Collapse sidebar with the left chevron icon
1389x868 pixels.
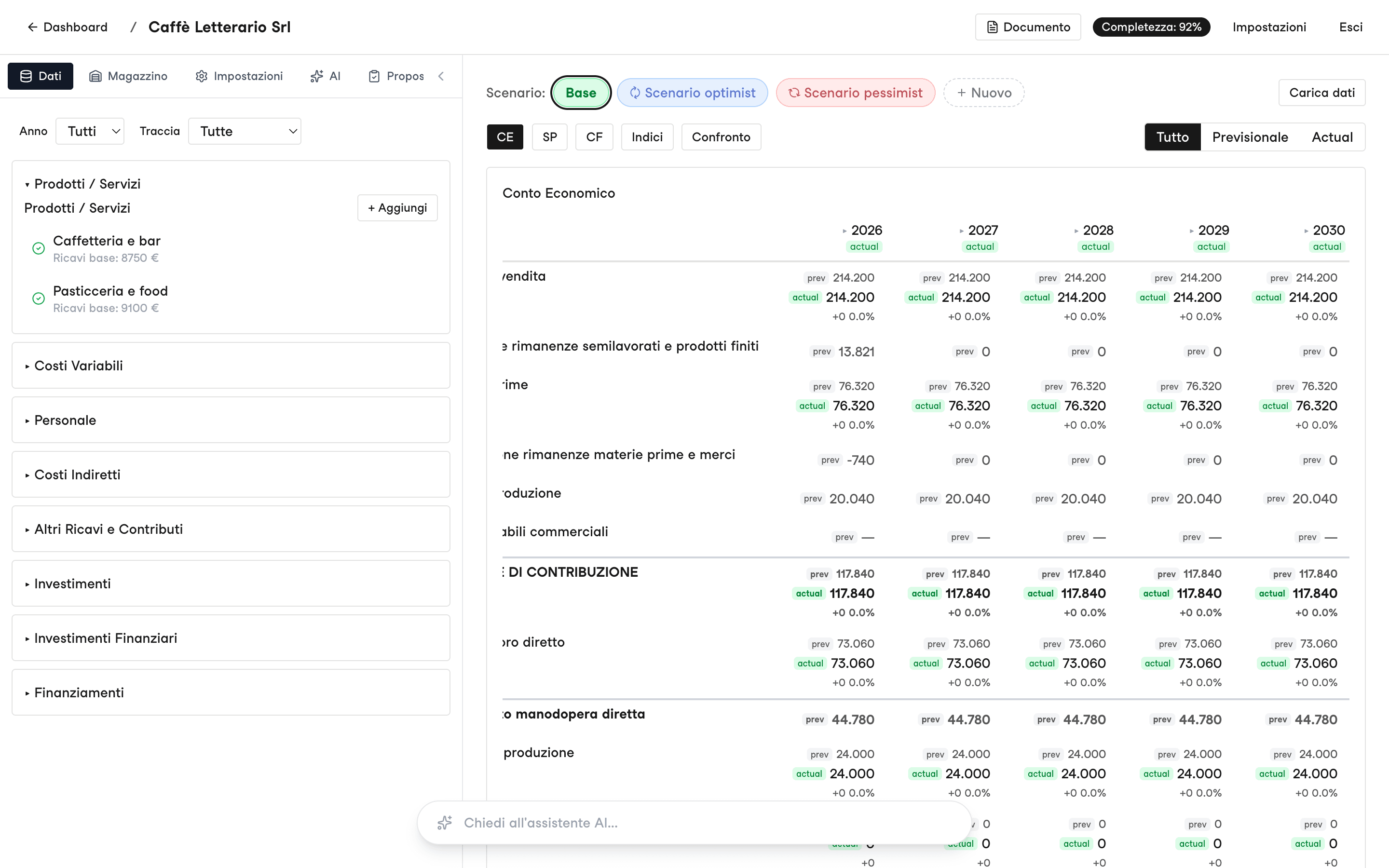(x=441, y=76)
